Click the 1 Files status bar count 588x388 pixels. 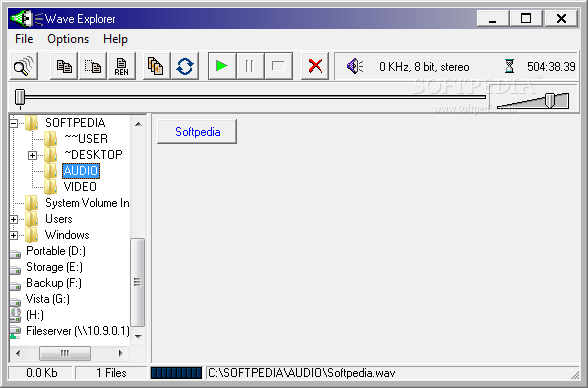(x=111, y=373)
